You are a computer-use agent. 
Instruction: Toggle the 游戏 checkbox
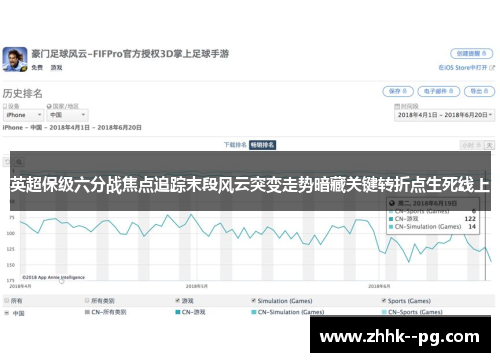178,301
